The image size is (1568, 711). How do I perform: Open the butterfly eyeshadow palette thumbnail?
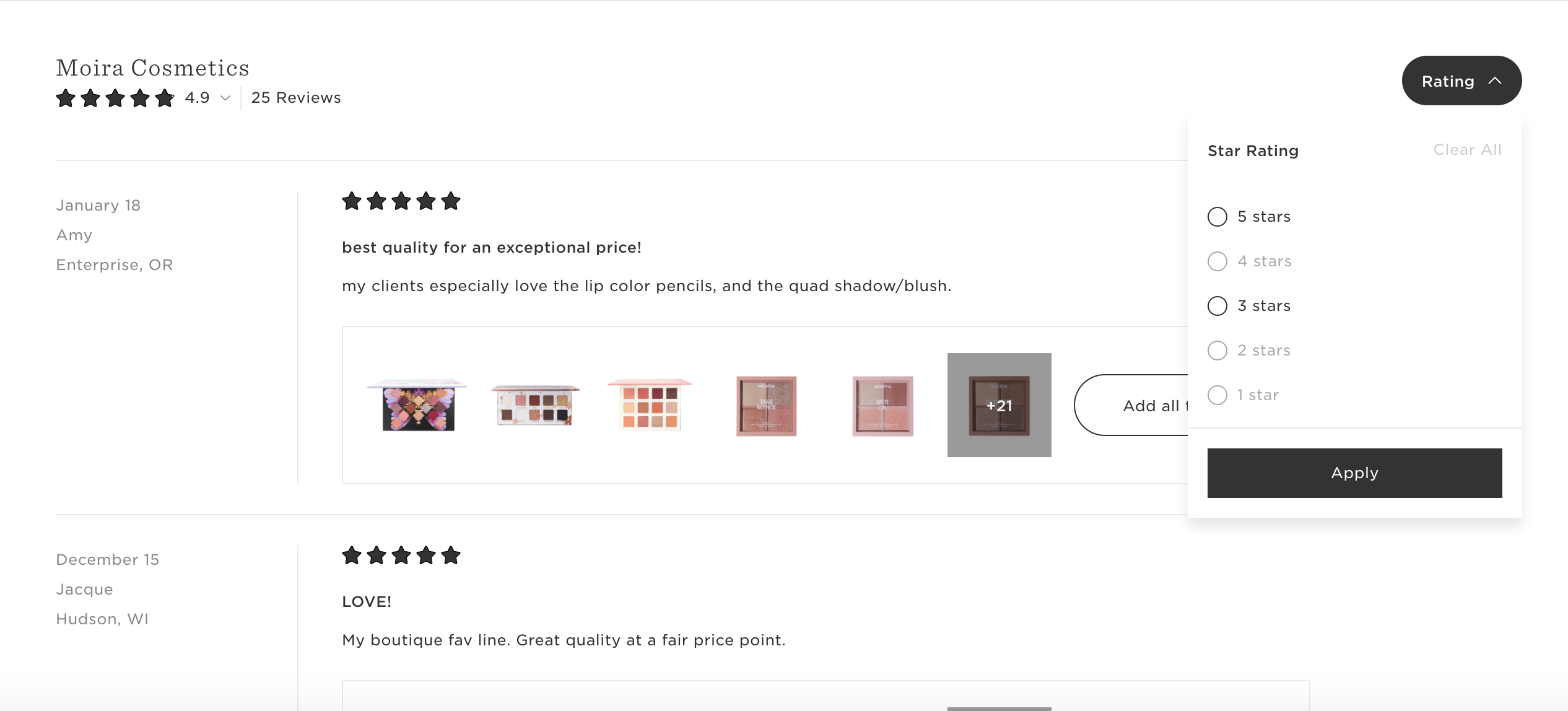[418, 406]
